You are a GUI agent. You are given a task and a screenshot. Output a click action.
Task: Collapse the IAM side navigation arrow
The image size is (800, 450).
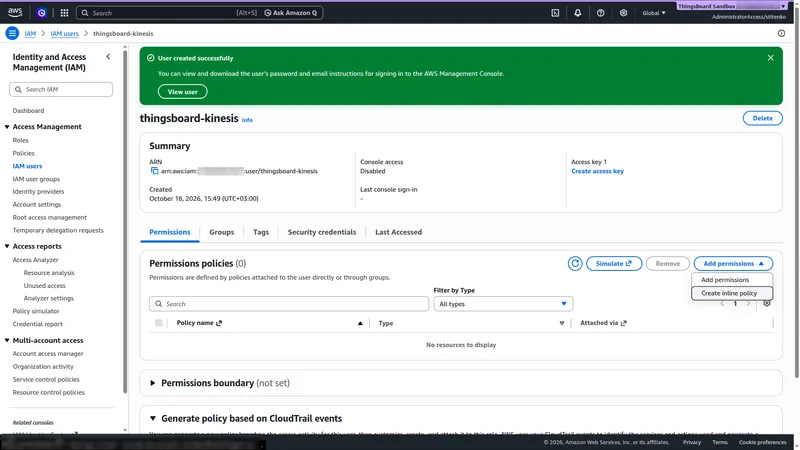tap(108, 57)
